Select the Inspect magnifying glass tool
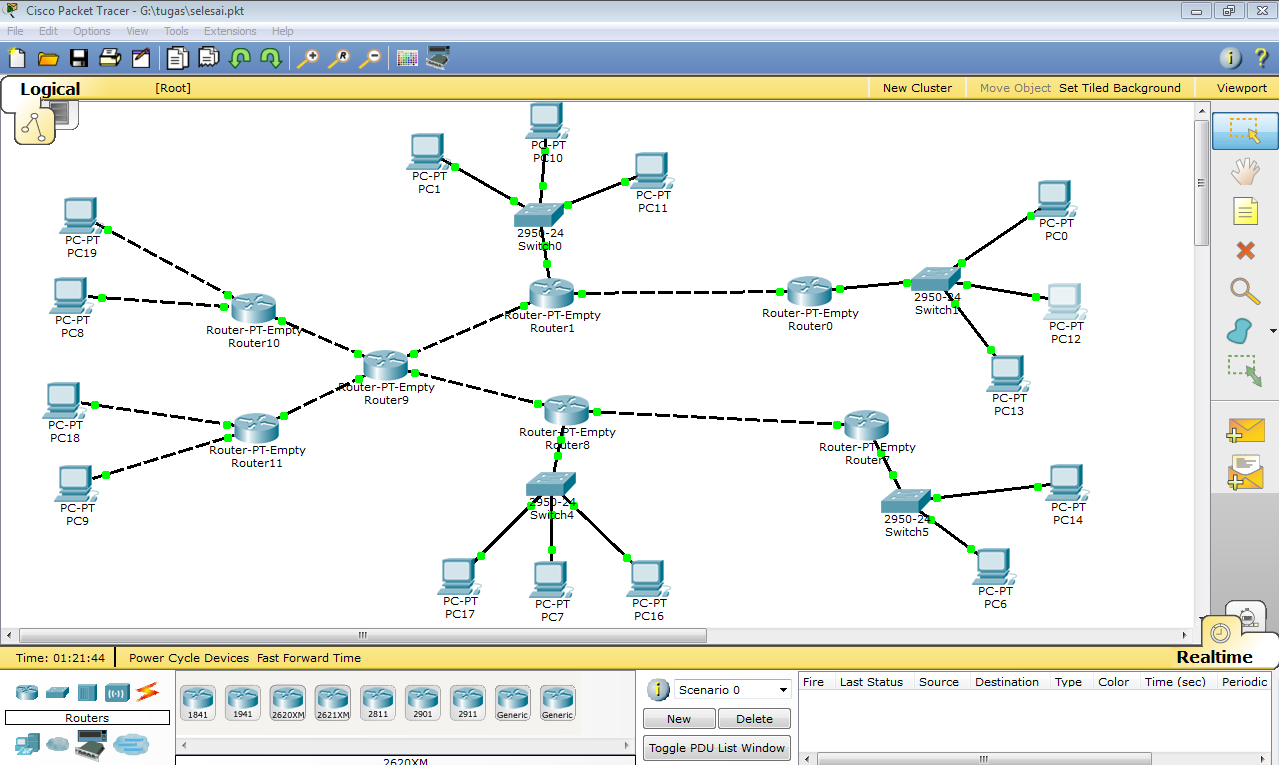This screenshot has width=1279, height=765. [x=1244, y=291]
